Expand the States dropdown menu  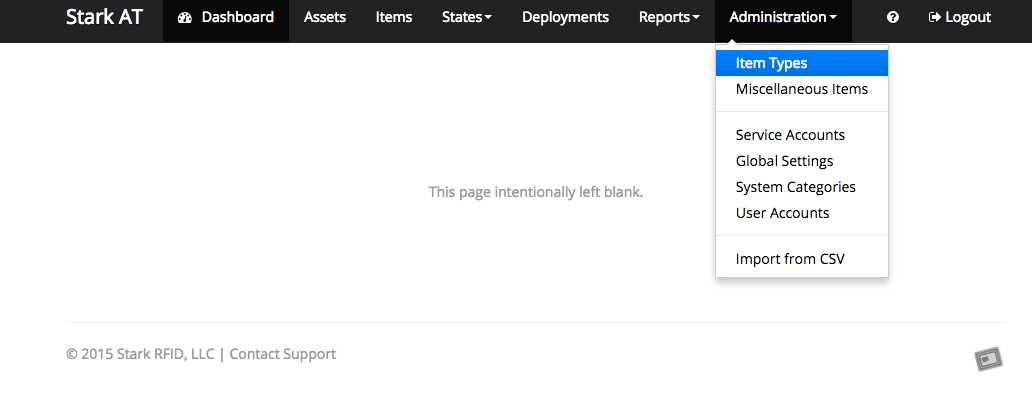pos(467,17)
